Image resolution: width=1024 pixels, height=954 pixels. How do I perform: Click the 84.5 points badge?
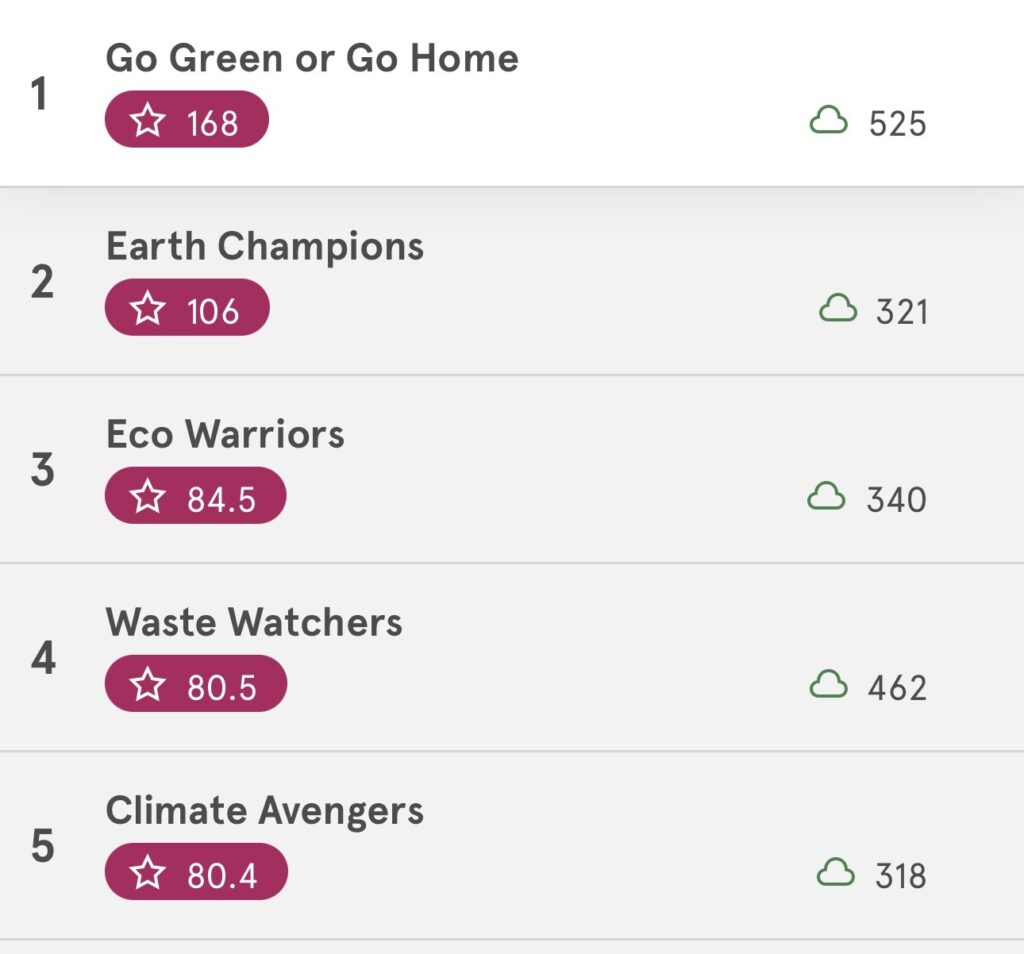point(196,497)
